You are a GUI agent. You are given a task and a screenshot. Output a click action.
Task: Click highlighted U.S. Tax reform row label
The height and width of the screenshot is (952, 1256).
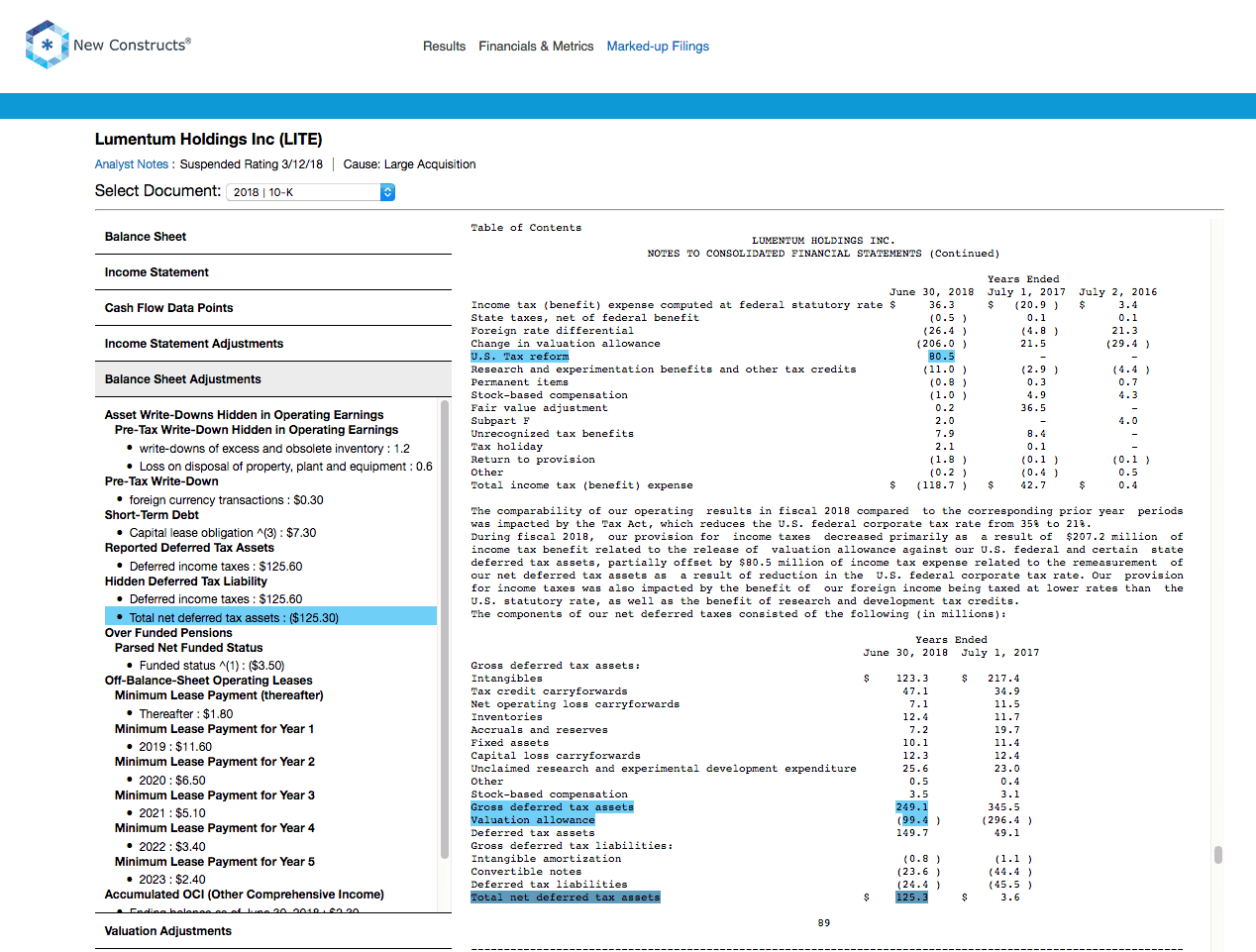pos(520,357)
